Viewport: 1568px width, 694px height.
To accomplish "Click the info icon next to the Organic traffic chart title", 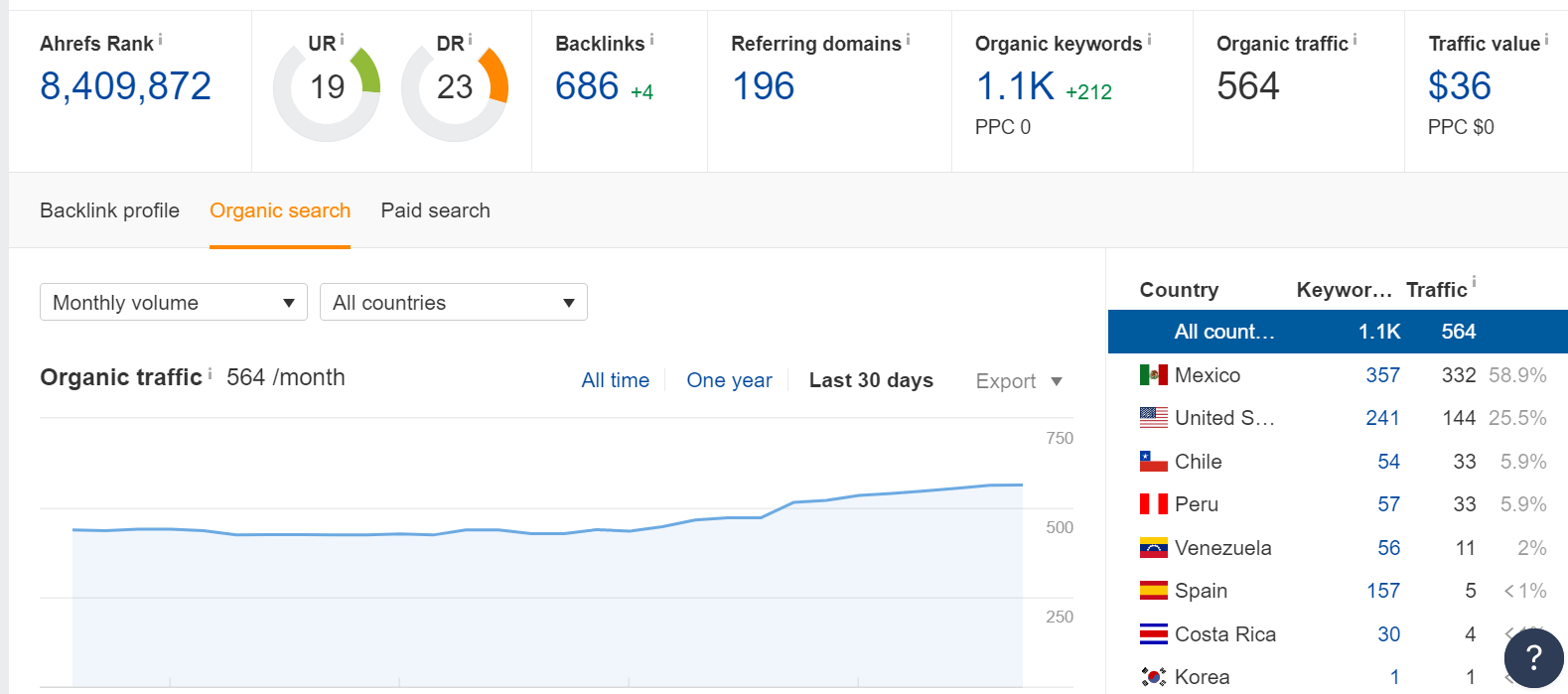I will coord(210,373).
